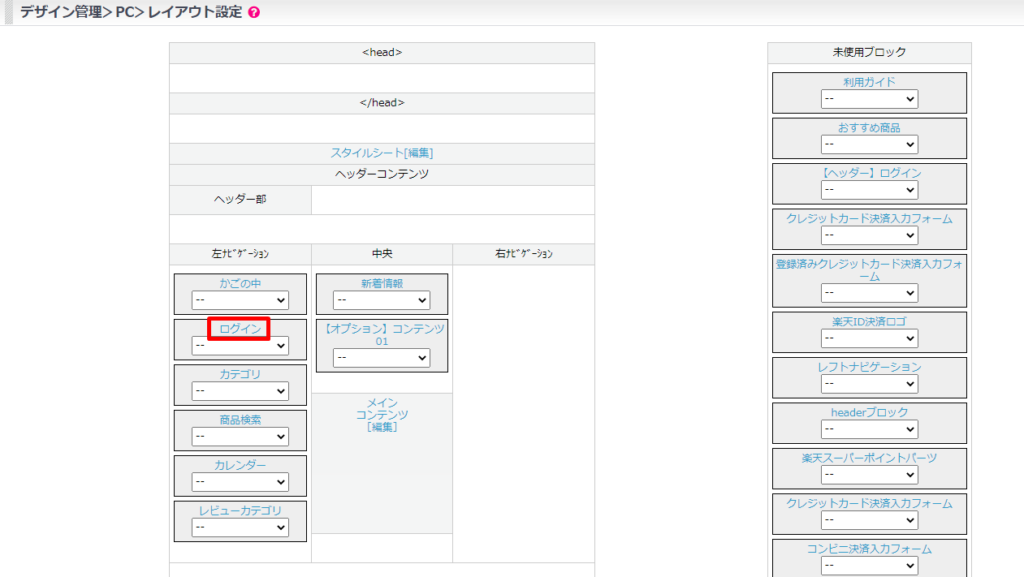Image resolution: width=1024 pixels, height=577 pixels.
Task: Open dropdown under カレンダー block
Action: (240, 482)
